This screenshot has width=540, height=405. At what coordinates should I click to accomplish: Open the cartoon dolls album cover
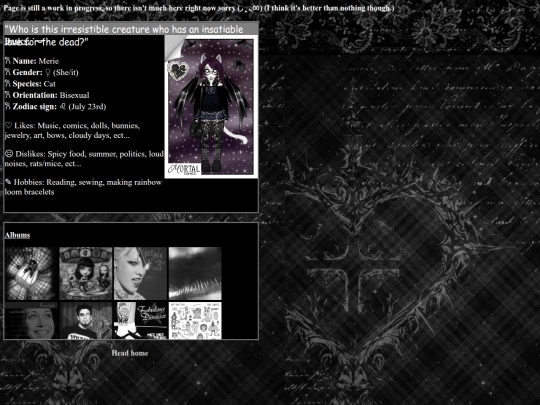(x=86, y=273)
